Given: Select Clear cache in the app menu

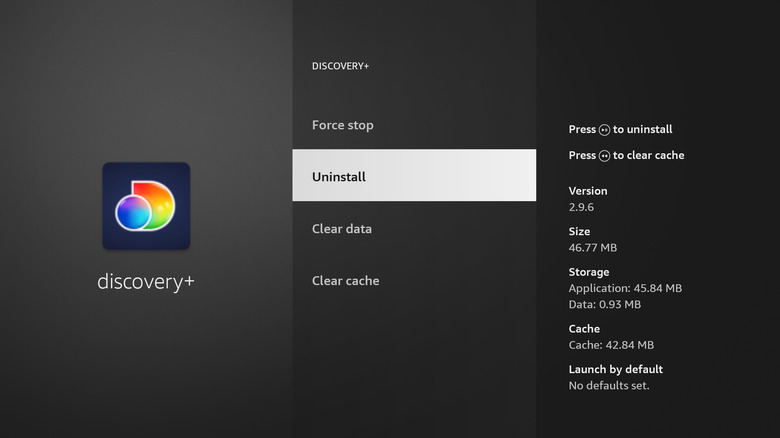Looking at the screenshot, I should coord(345,281).
